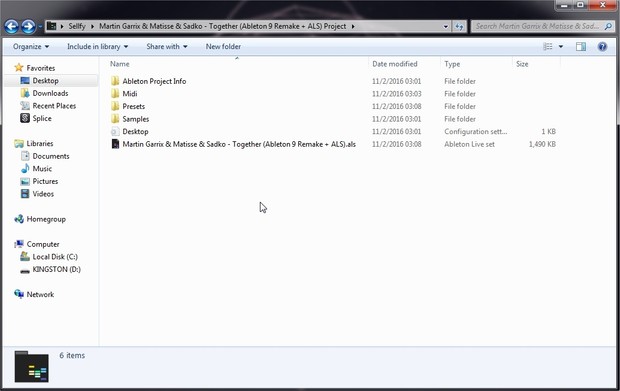Open the Organize dropdown menu
The width and height of the screenshot is (620, 391).
[x=31, y=47]
